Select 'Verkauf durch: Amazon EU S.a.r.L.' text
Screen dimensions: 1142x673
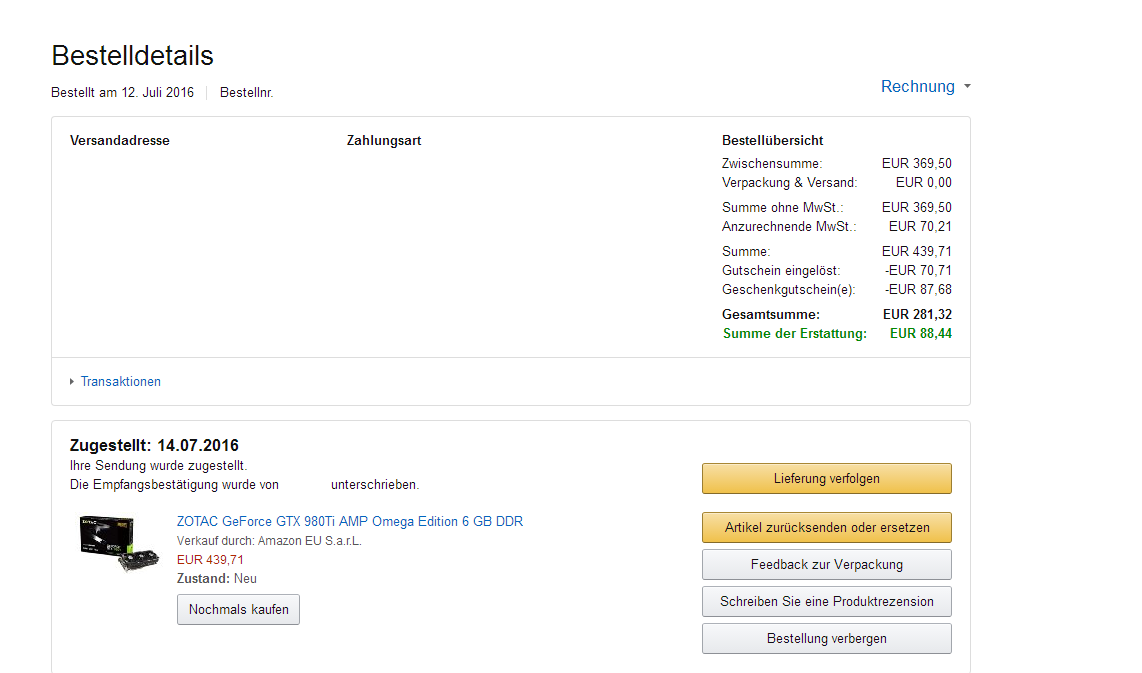pyautogui.click(x=269, y=541)
